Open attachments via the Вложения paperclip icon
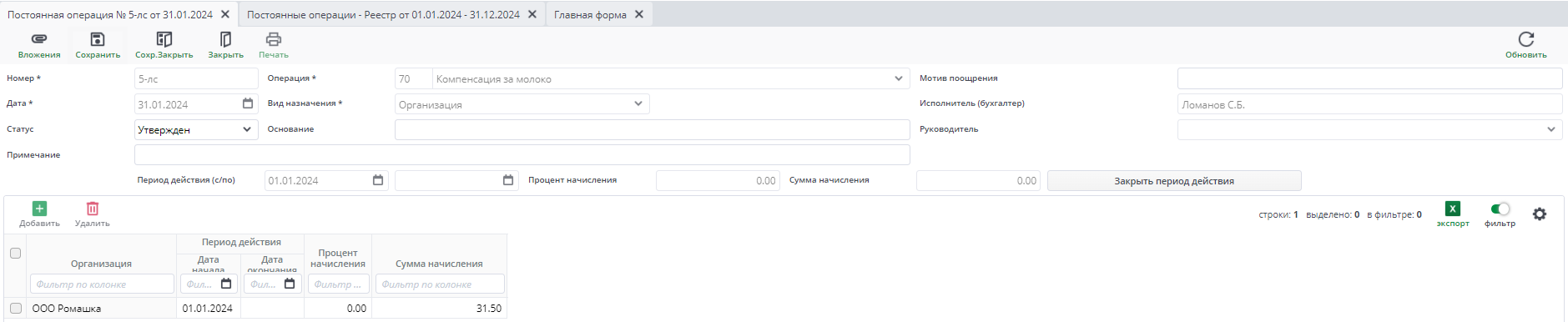The image size is (1568, 322). (39, 39)
